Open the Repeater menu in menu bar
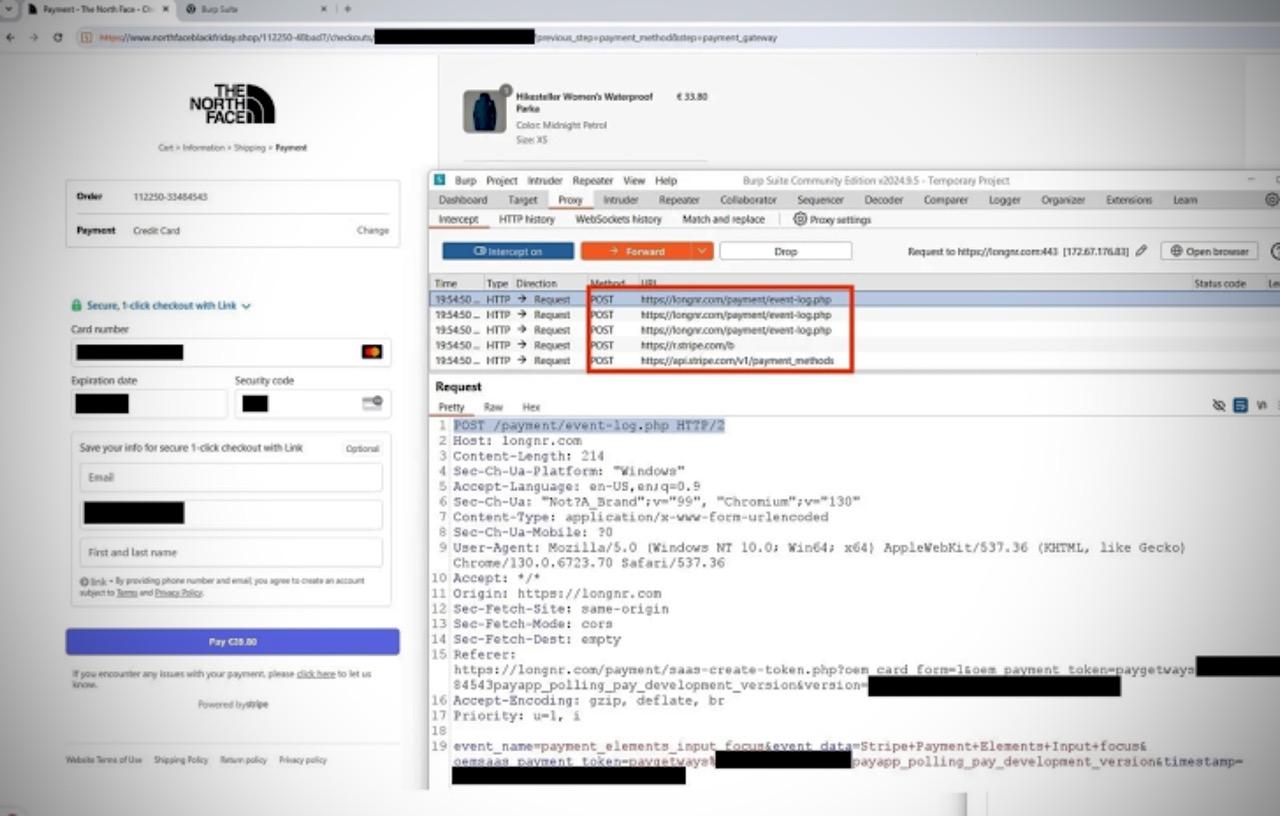The height and width of the screenshot is (816, 1280). pyautogui.click(x=592, y=181)
